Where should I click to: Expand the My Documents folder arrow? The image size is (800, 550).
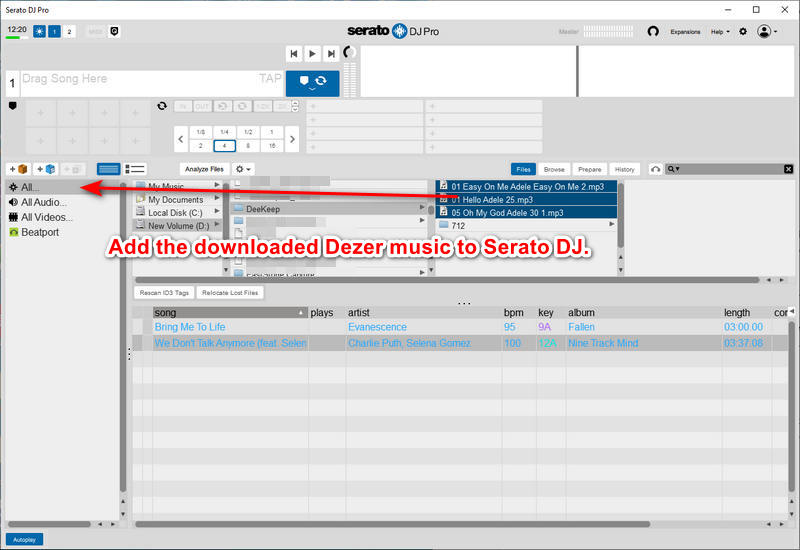coord(217,197)
